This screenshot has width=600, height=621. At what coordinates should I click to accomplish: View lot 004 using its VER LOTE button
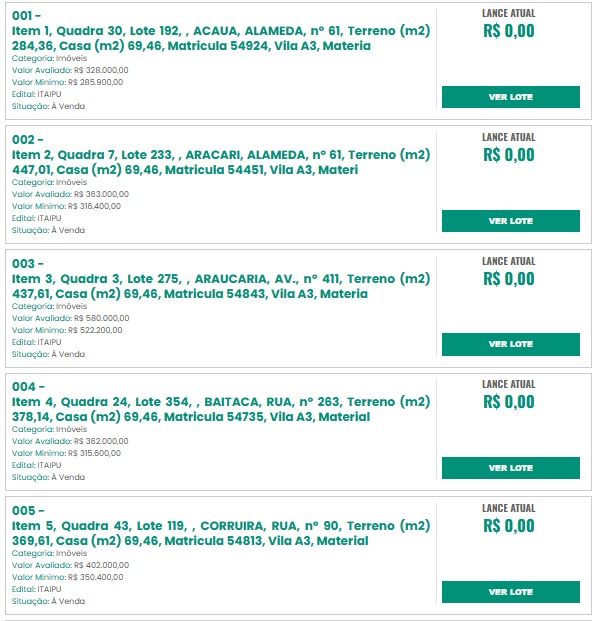[x=510, y=468]
